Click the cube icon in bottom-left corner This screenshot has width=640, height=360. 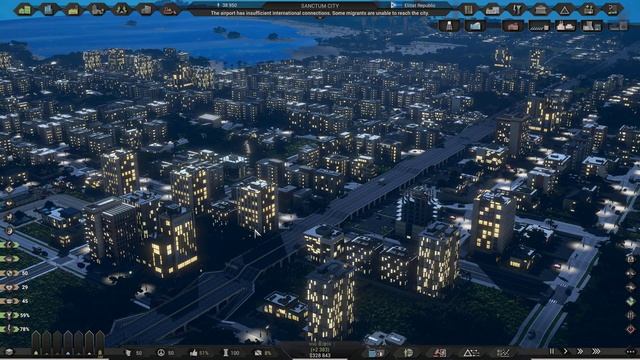pos(9,352)
